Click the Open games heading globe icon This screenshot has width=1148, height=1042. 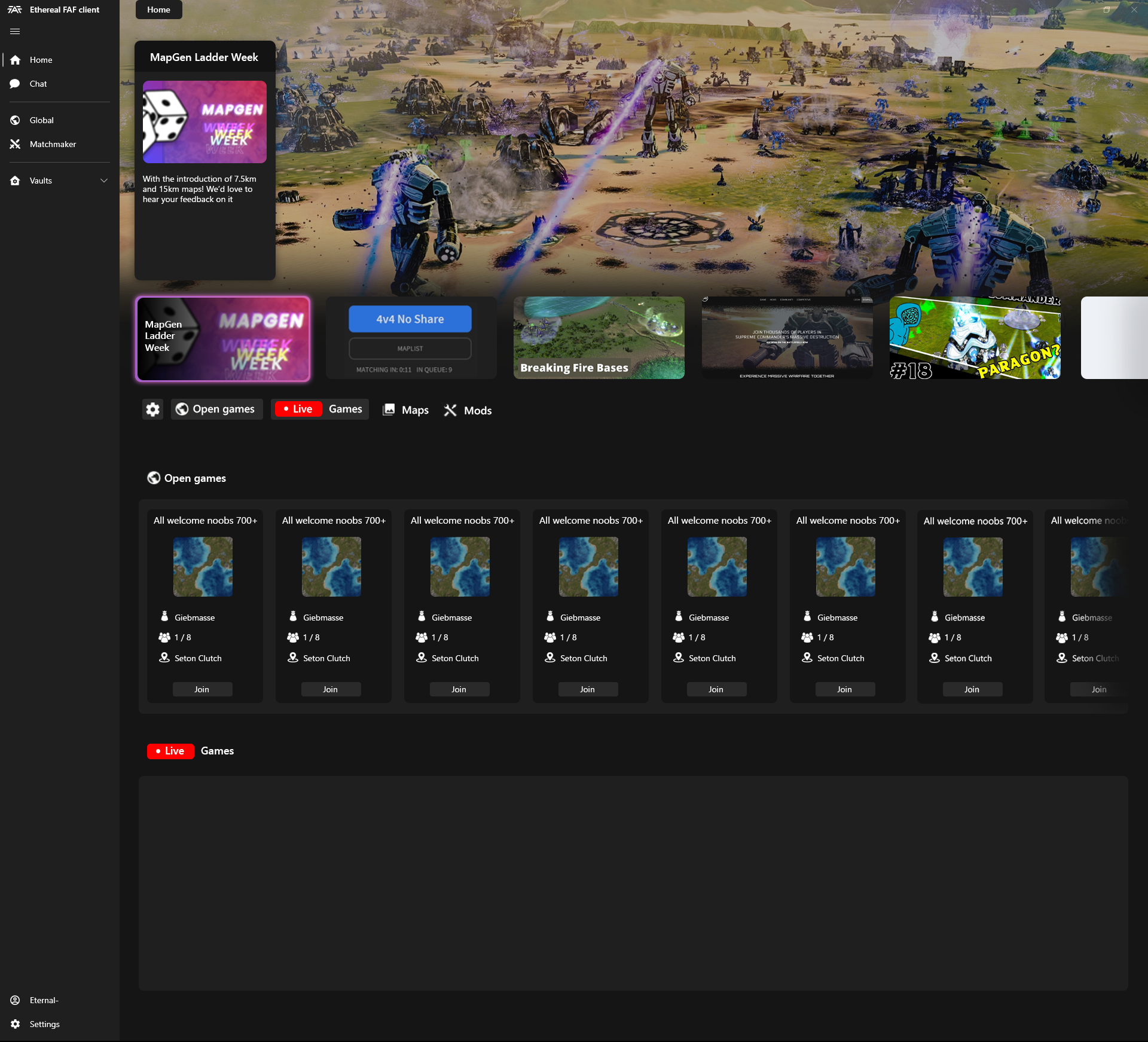154,478
